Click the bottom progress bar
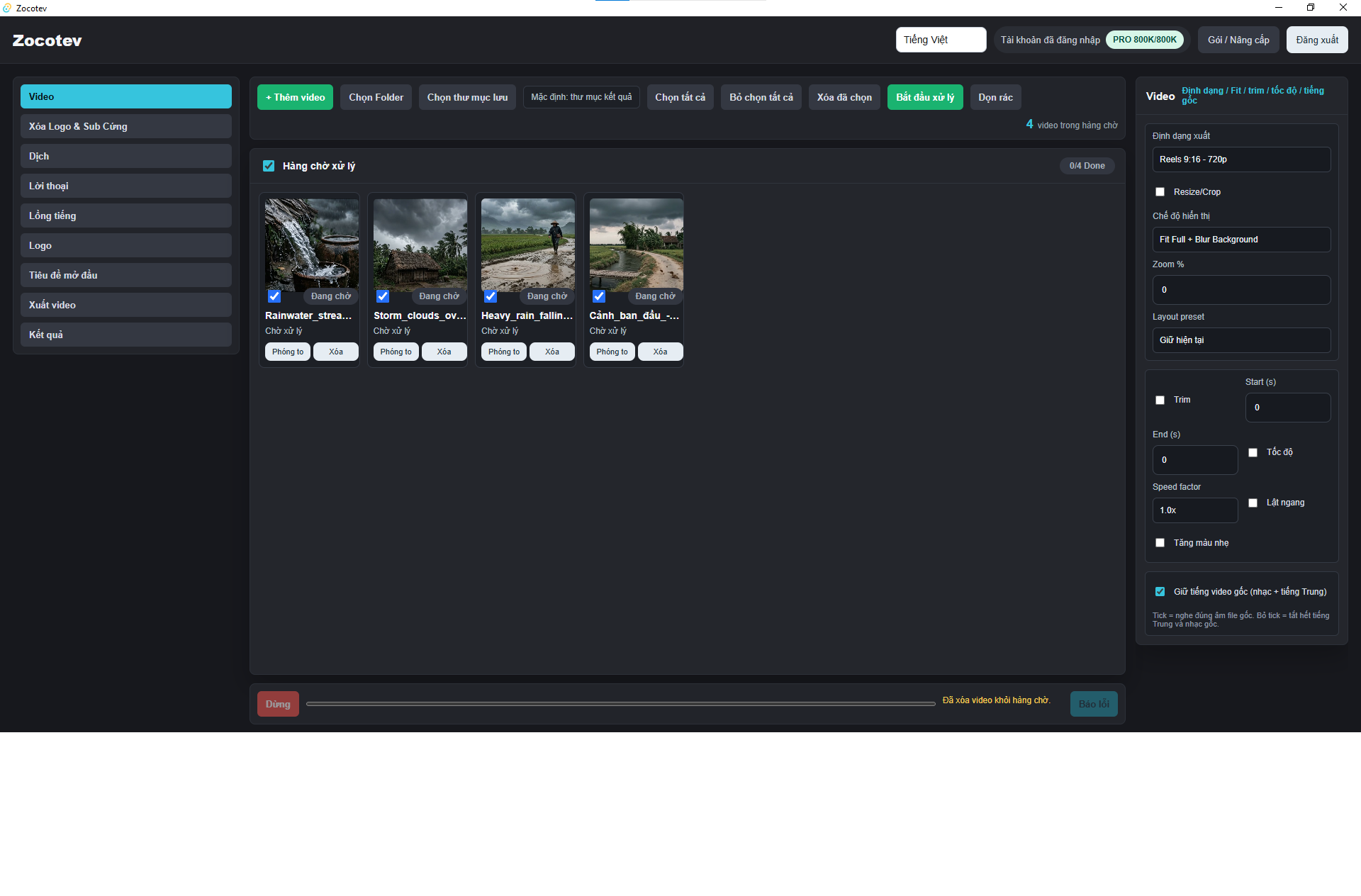This screenshot has height=896, width=1361. coord(621,704)
